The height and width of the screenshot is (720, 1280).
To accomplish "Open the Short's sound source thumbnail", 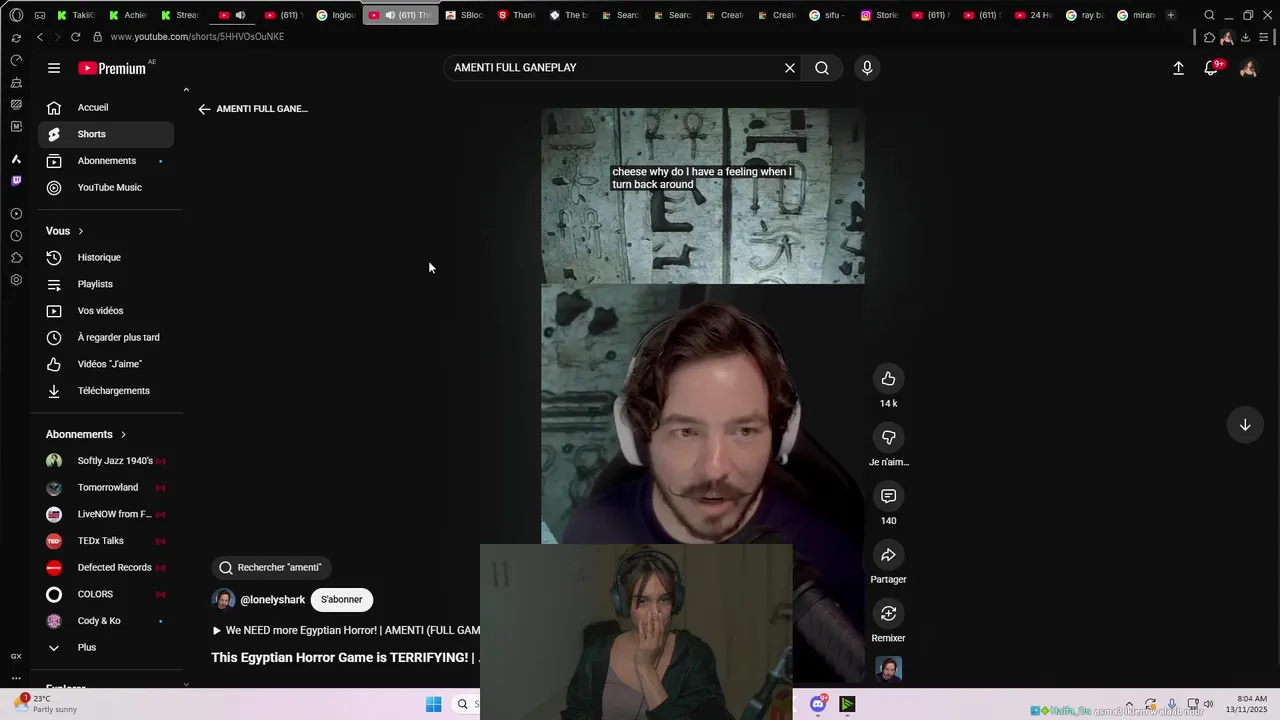I will click(x=888, y=669).
